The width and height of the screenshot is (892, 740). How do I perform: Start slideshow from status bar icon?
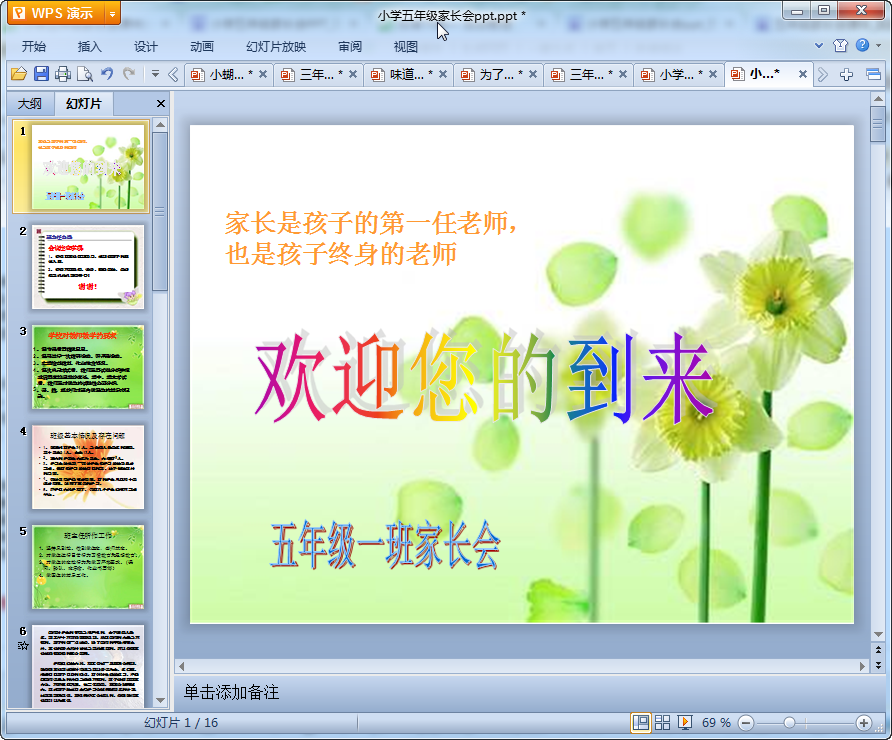(685, 723)
